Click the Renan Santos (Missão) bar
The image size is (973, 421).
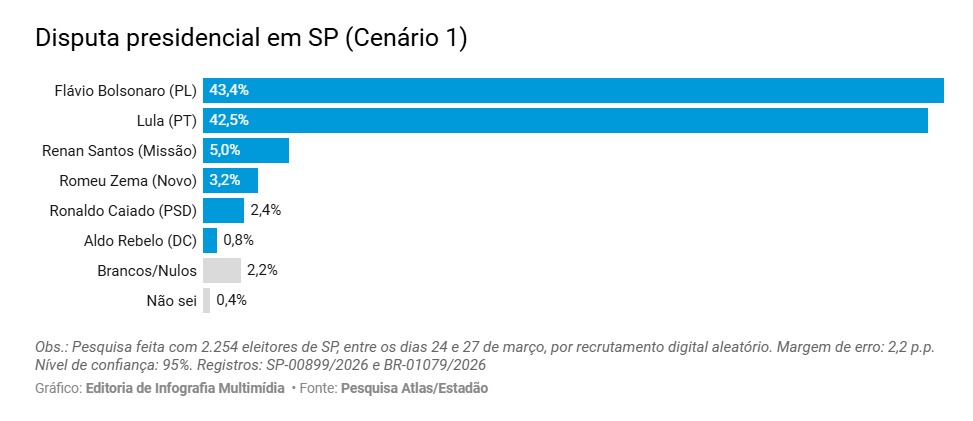click(x=246, y=150)
